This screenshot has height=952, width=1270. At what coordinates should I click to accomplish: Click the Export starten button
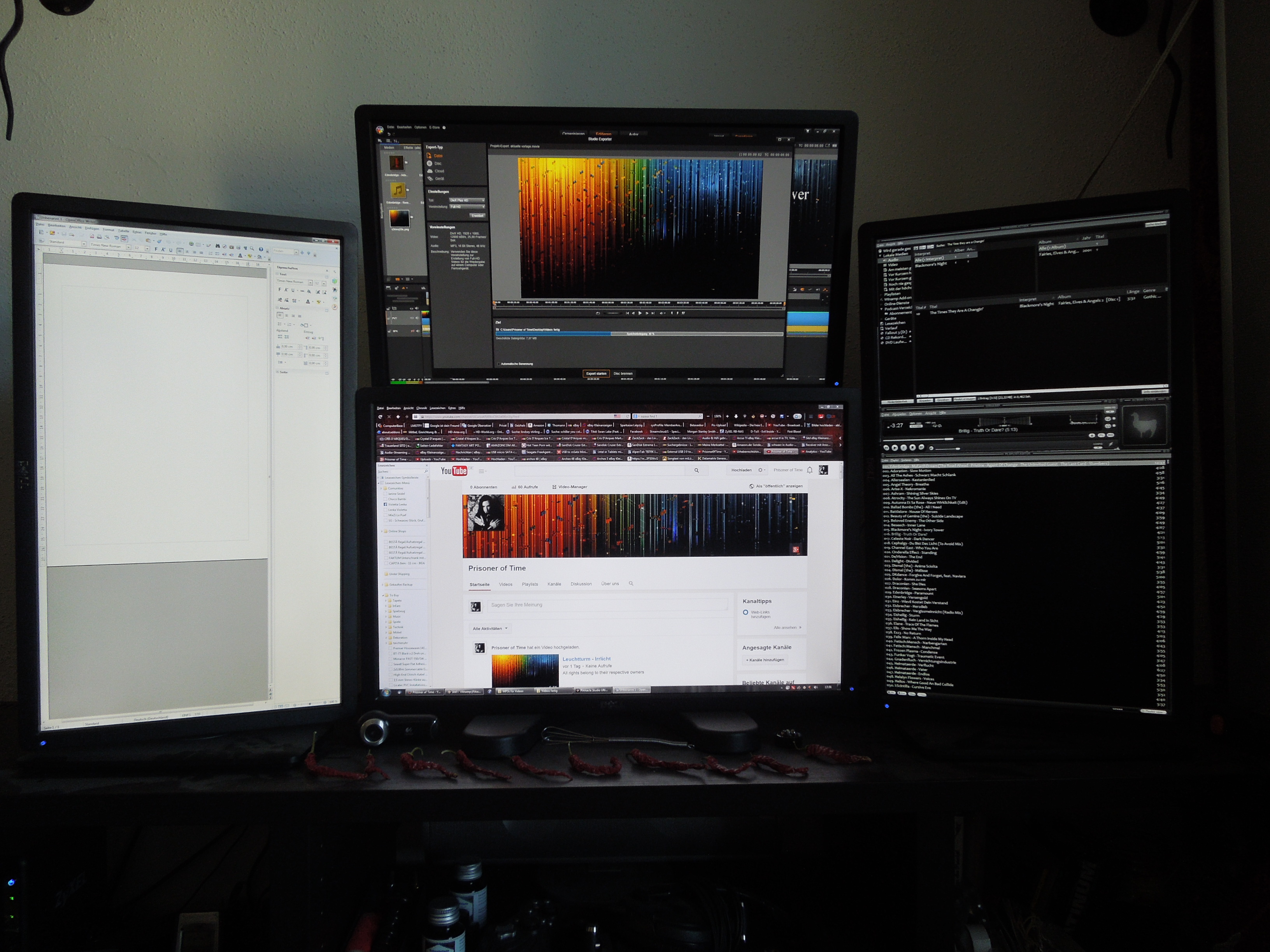click(596, 374)
